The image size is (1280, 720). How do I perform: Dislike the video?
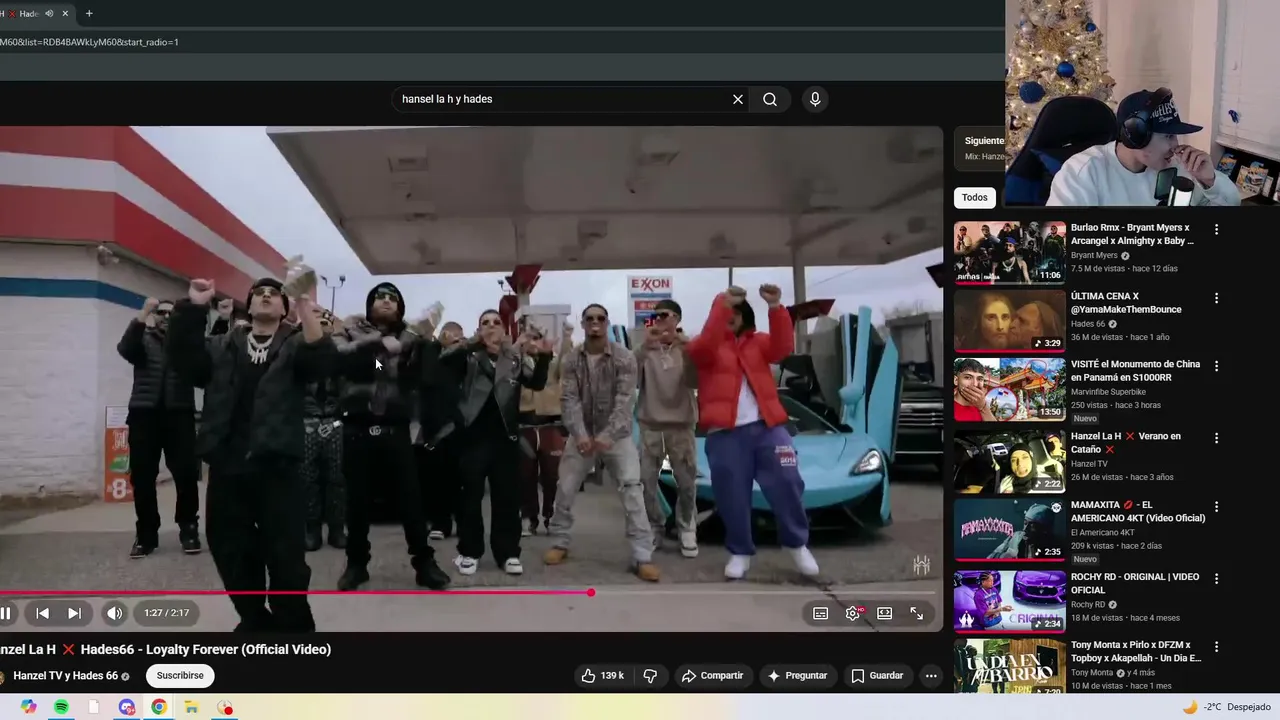point(650,676)
